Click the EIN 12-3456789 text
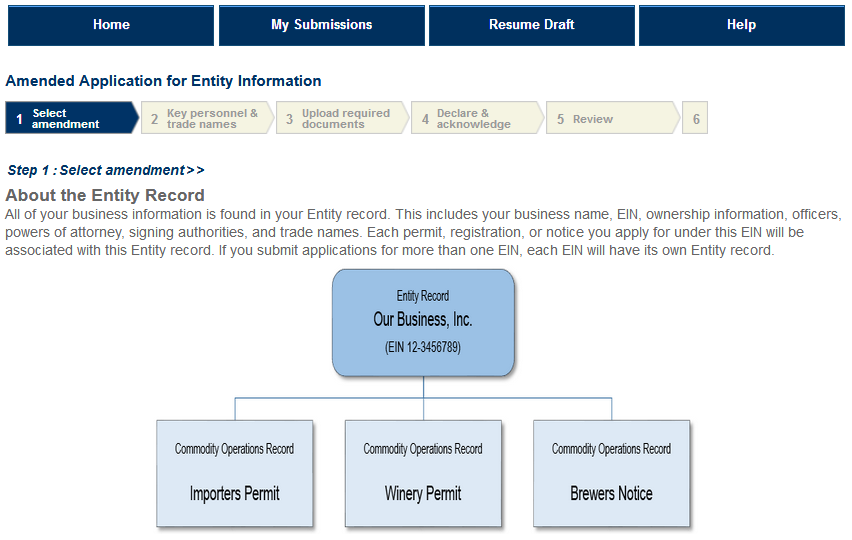Image resolution: width=852 pixels, height=540 pixels. (423, 347)
